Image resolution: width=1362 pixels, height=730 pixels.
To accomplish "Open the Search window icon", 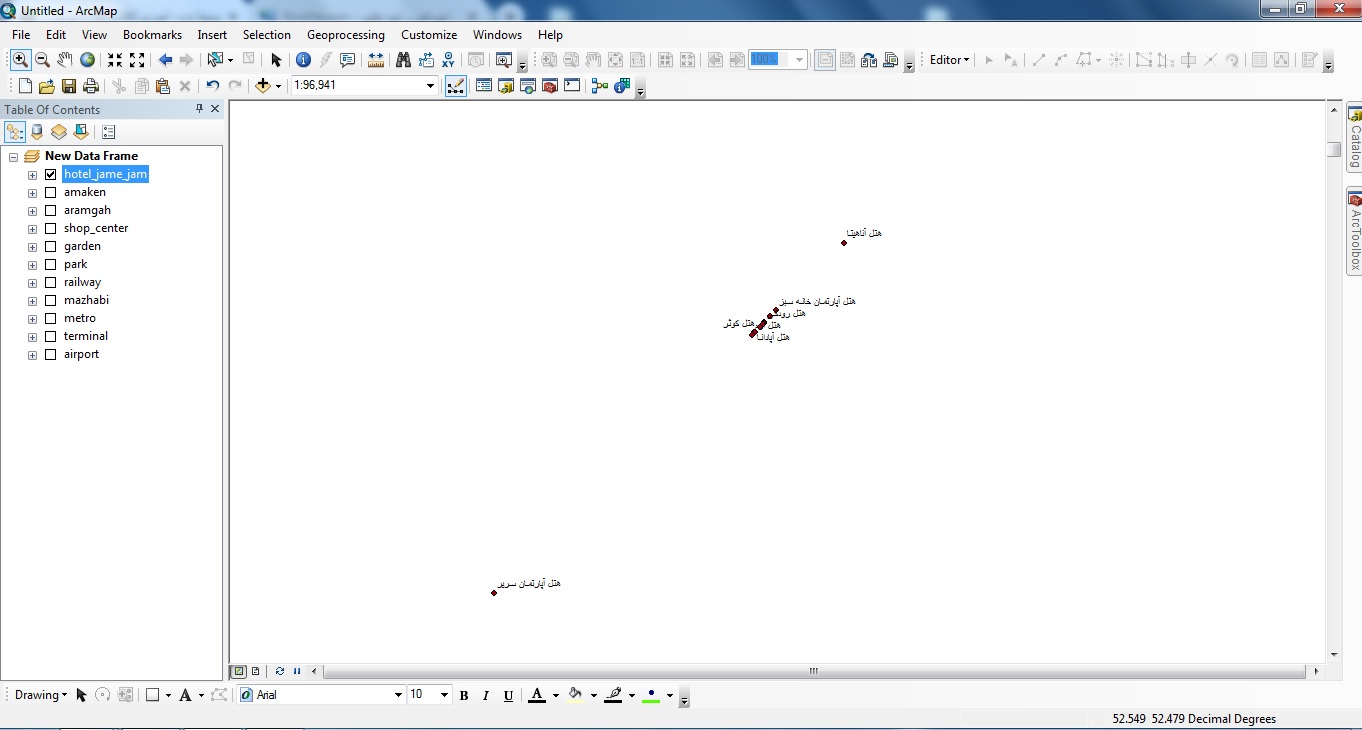I will 528,86.
